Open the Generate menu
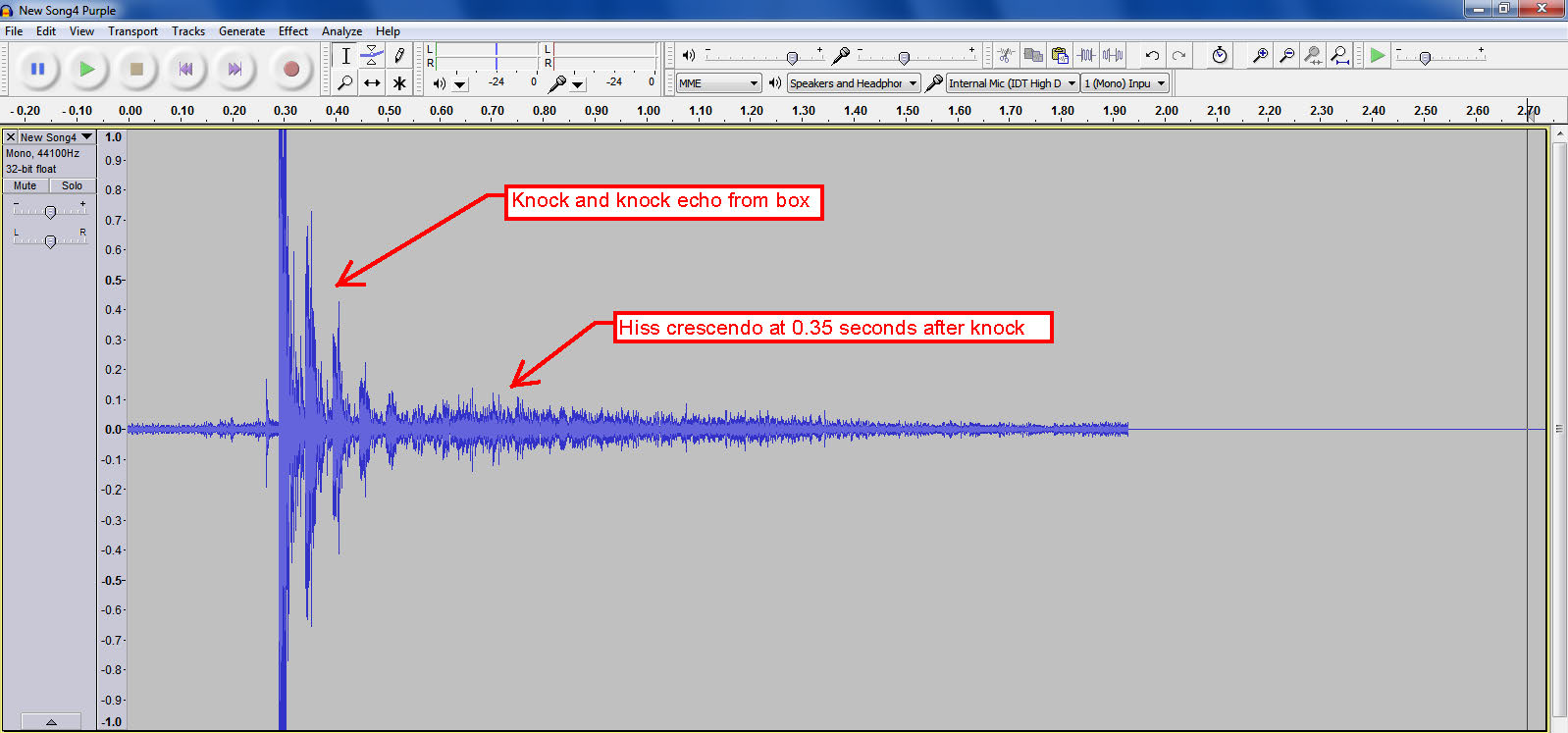 pos(241,31)
